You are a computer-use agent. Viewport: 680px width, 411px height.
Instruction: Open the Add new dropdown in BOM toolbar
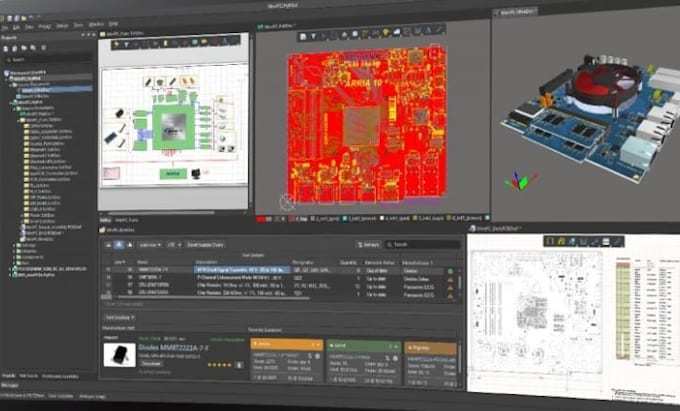[x=150, y=245]
